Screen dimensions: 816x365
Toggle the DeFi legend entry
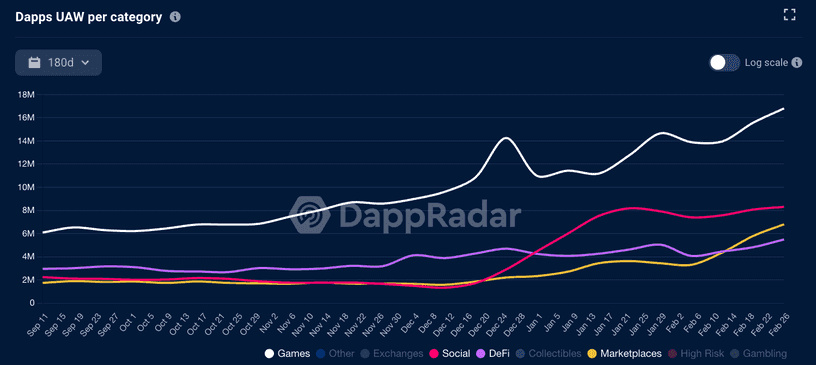(x=492, y=354)
